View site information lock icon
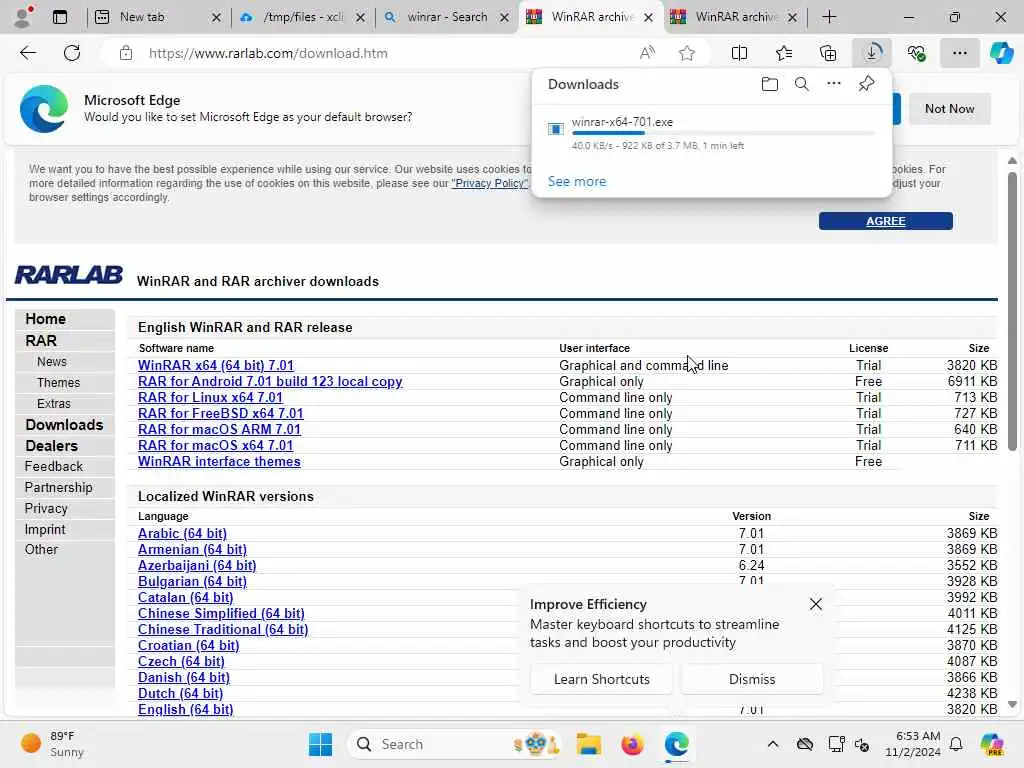This screenshot has width=1024, height=768. click(126, 53)
